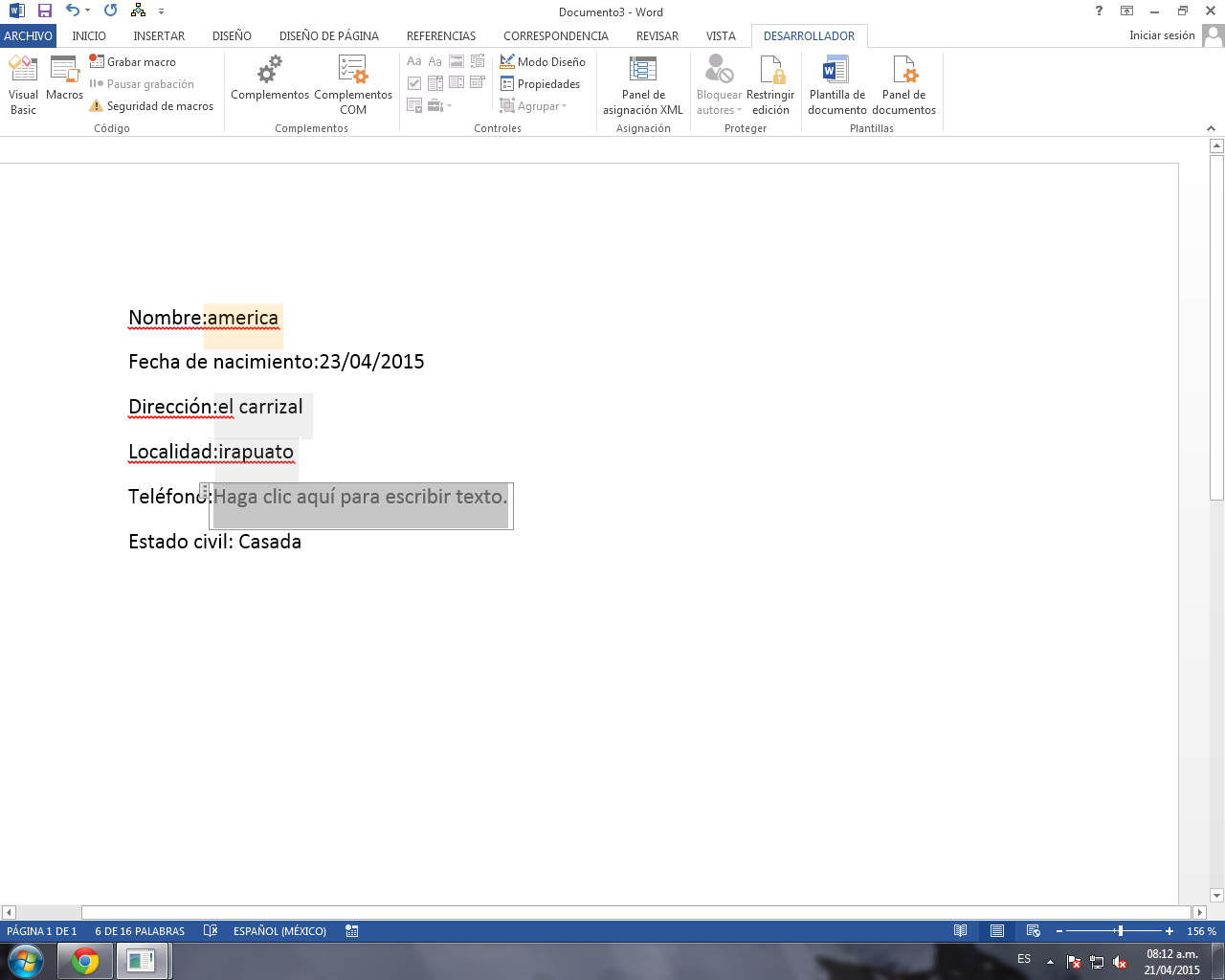The width and height of the screenshot is (1225, 980).
Task: Open the Visual Basic editor
Action: (23, 84)
